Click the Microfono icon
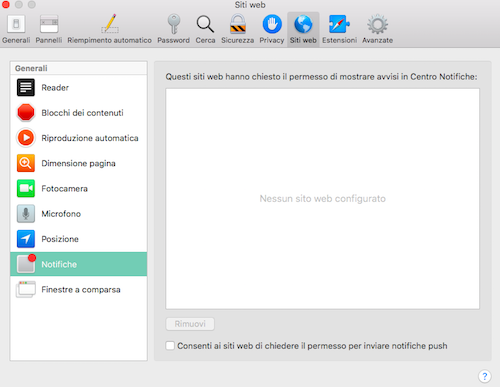500x387 pixels. click(26, 214)
